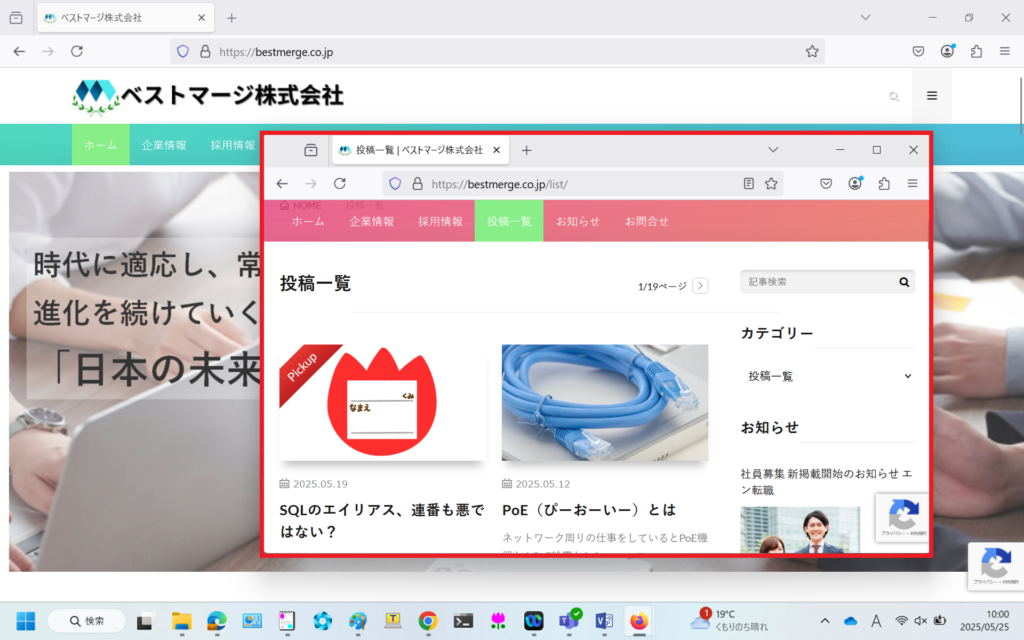The height and width of the screenshot is (640, 1024).
Task: Go back in the front list window
Action: 282,184
